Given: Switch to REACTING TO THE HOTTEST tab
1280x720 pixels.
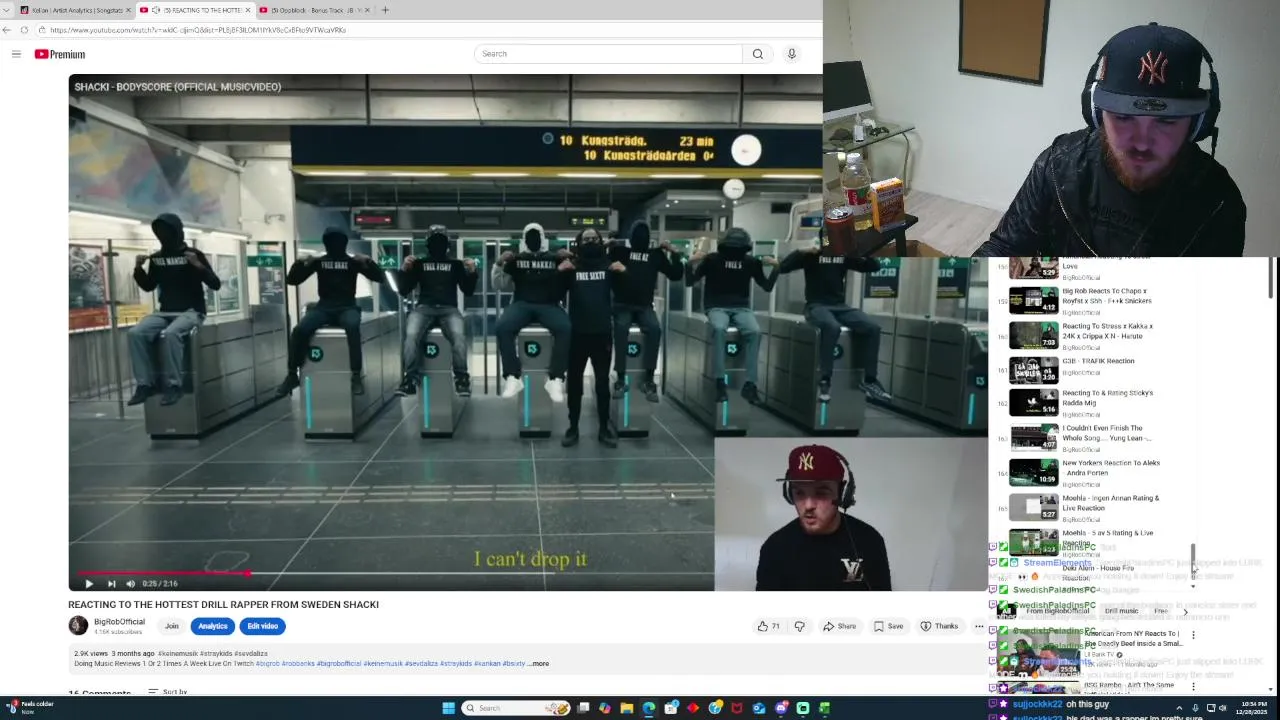Looking at the screenshot, I should [x=194, y=10].
